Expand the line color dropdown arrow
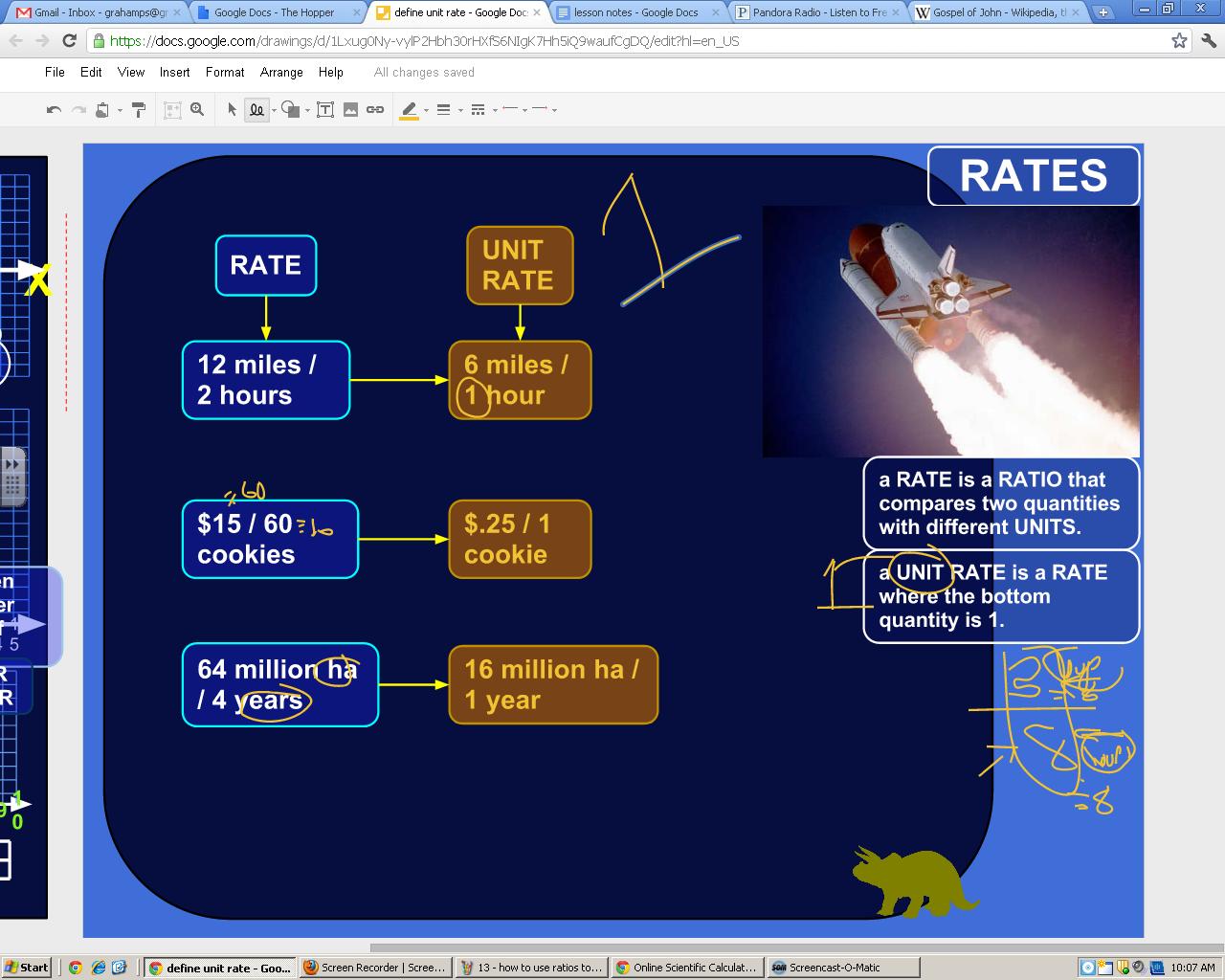The width and height of the screenshot is (1225, 980). 426,111
